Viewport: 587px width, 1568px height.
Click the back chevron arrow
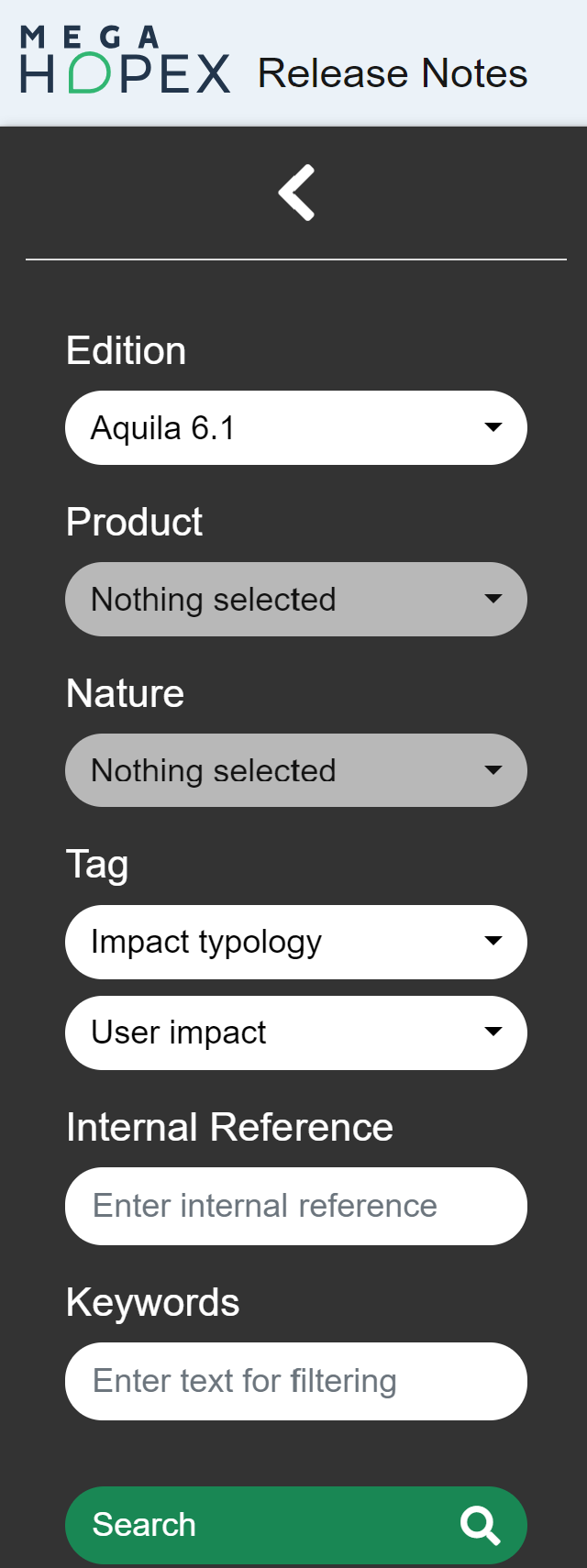click(x=296, y=191)
